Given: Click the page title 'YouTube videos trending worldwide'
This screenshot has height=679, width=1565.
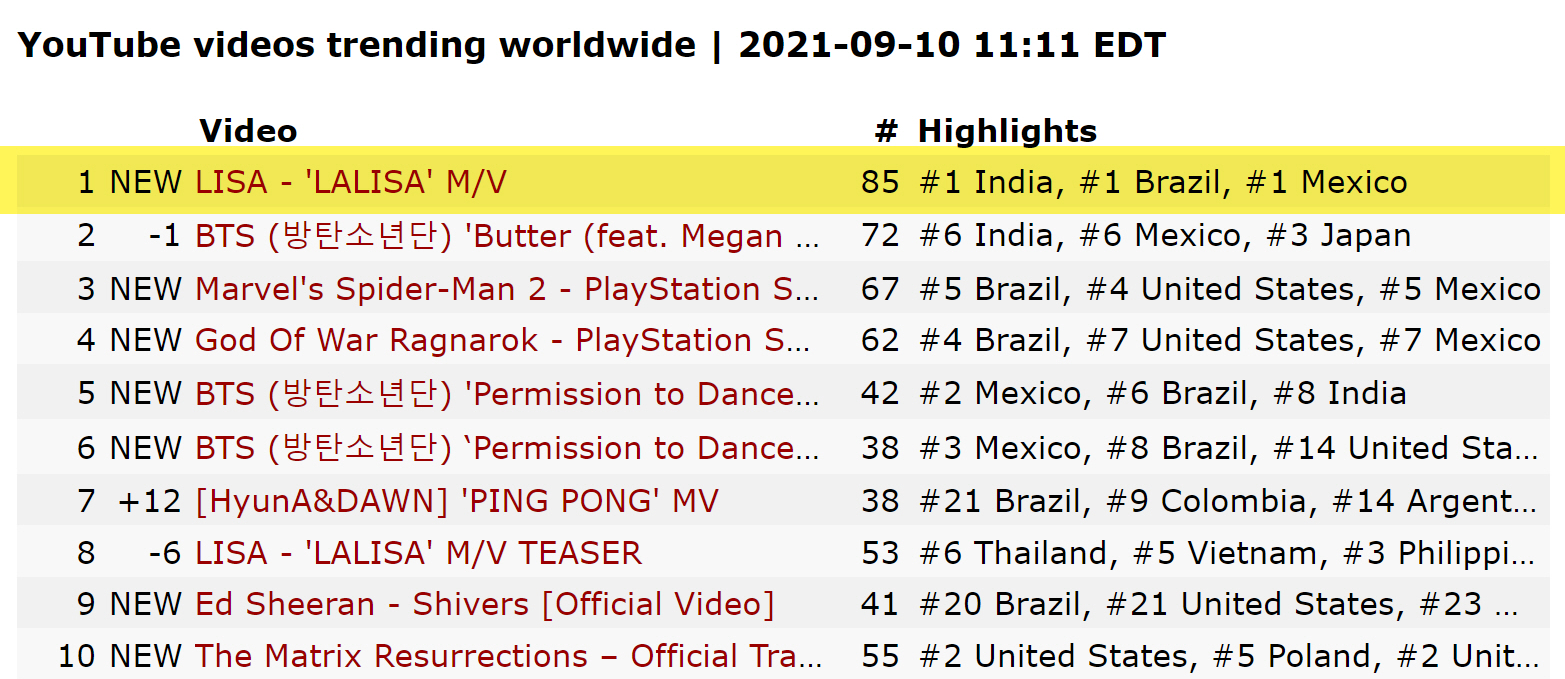Looking at the screenshot, I should click(357, 45).
